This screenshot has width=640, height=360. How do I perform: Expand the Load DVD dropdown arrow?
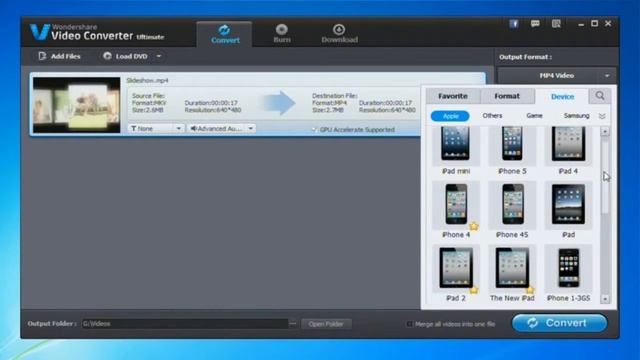[x=159, y=56]
